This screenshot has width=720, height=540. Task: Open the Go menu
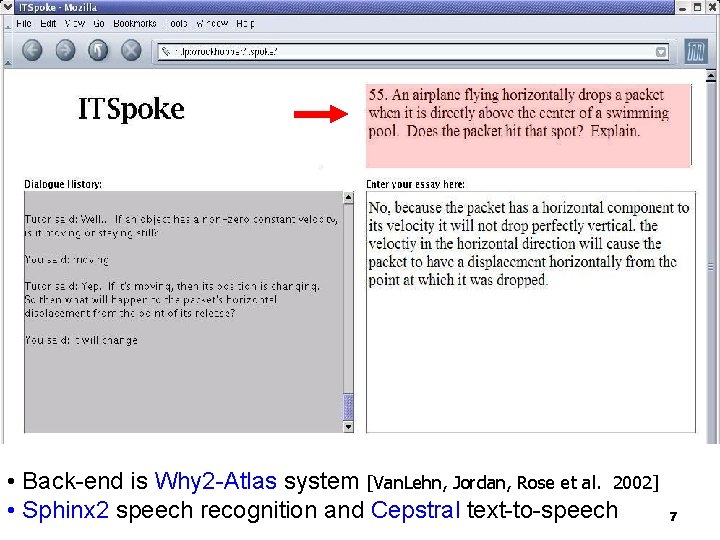(99, 23)
